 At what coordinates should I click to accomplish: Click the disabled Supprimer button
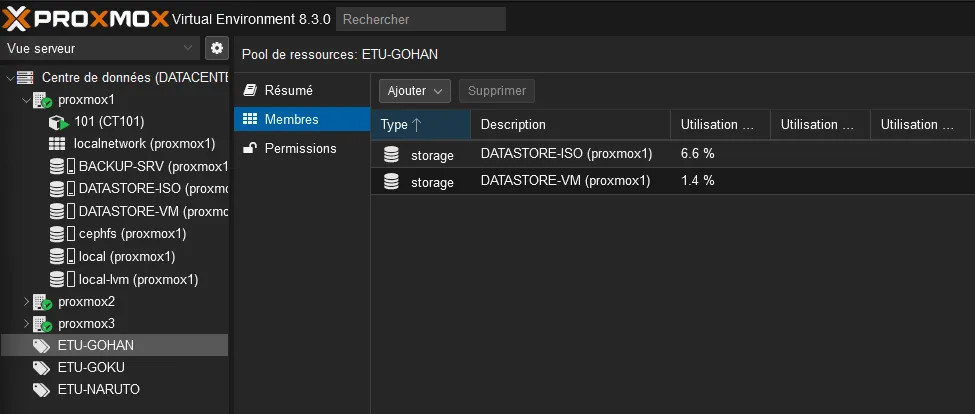497,91
